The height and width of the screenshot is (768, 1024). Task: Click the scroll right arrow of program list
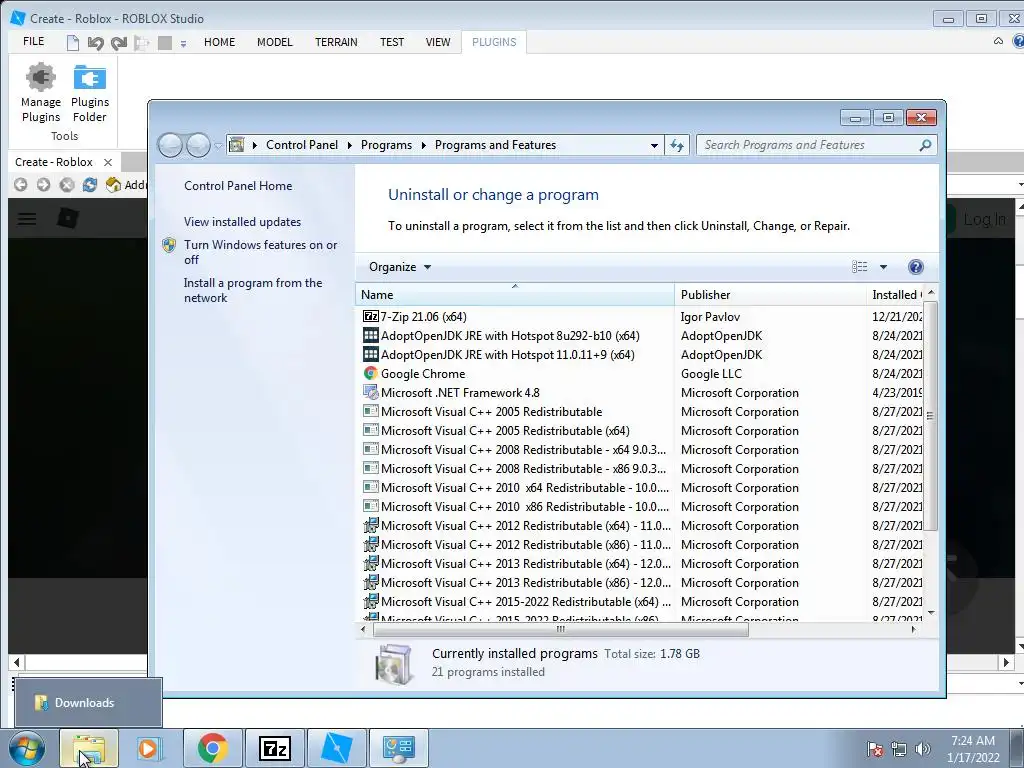click(914, 630)
